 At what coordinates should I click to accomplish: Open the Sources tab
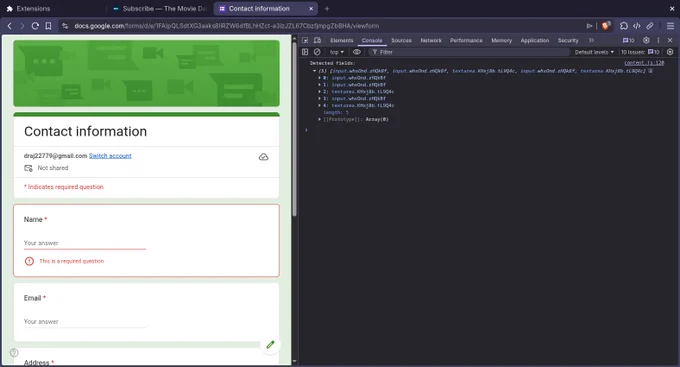[x=401, y=40]
